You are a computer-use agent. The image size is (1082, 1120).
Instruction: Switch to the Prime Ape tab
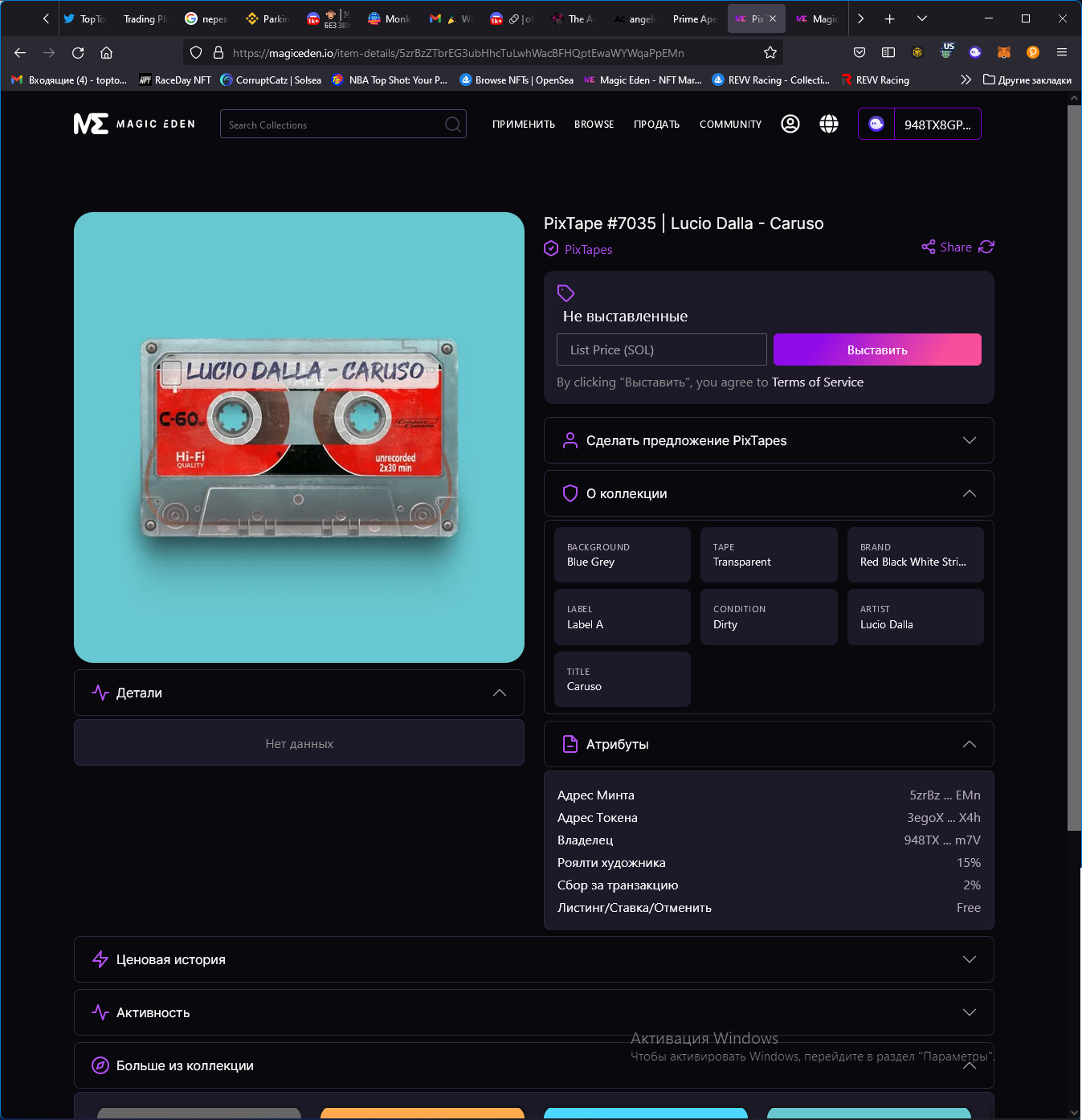pyautogui.click(x=695, y=19)
